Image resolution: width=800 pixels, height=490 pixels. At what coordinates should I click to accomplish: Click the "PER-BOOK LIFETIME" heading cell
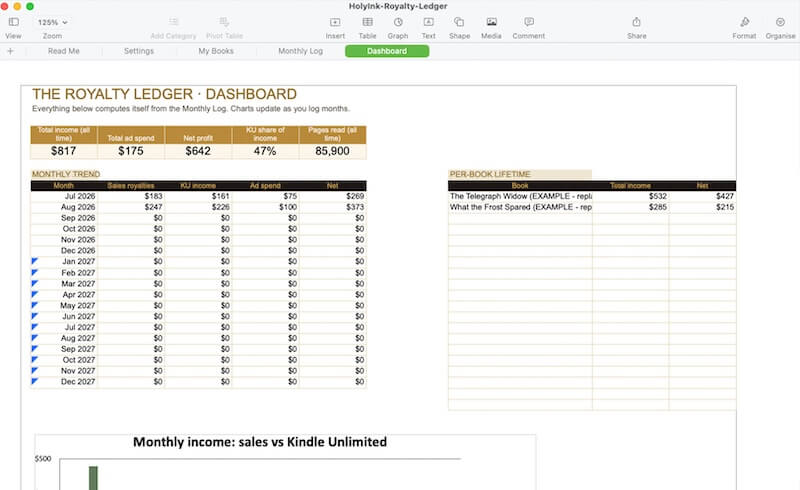(520, 174)
